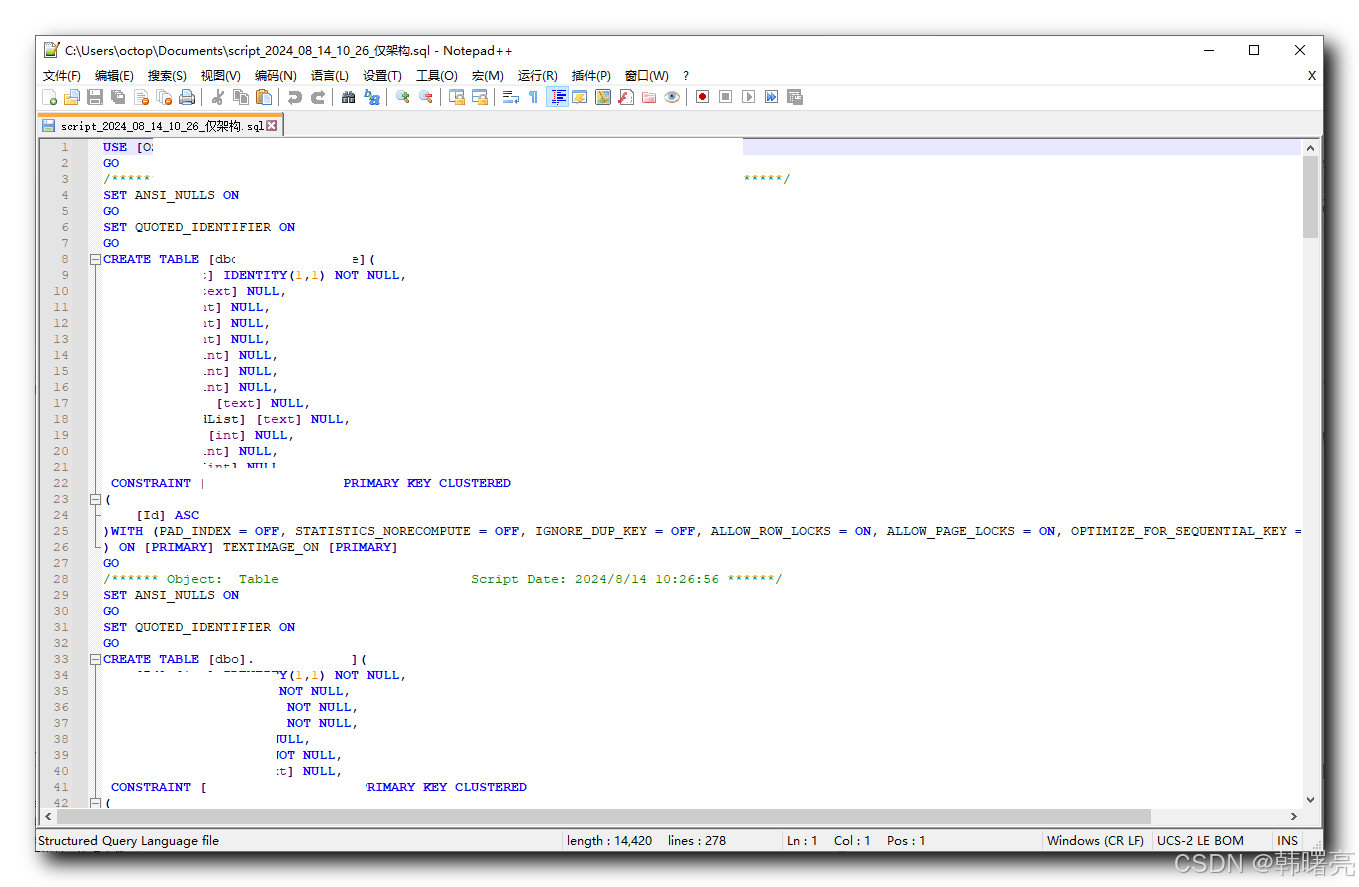The width and height of the screenshot is (1359, 887).
Task: Open Find with the binoculars icon
Action: pyautogui.click(x=348, y=97)
